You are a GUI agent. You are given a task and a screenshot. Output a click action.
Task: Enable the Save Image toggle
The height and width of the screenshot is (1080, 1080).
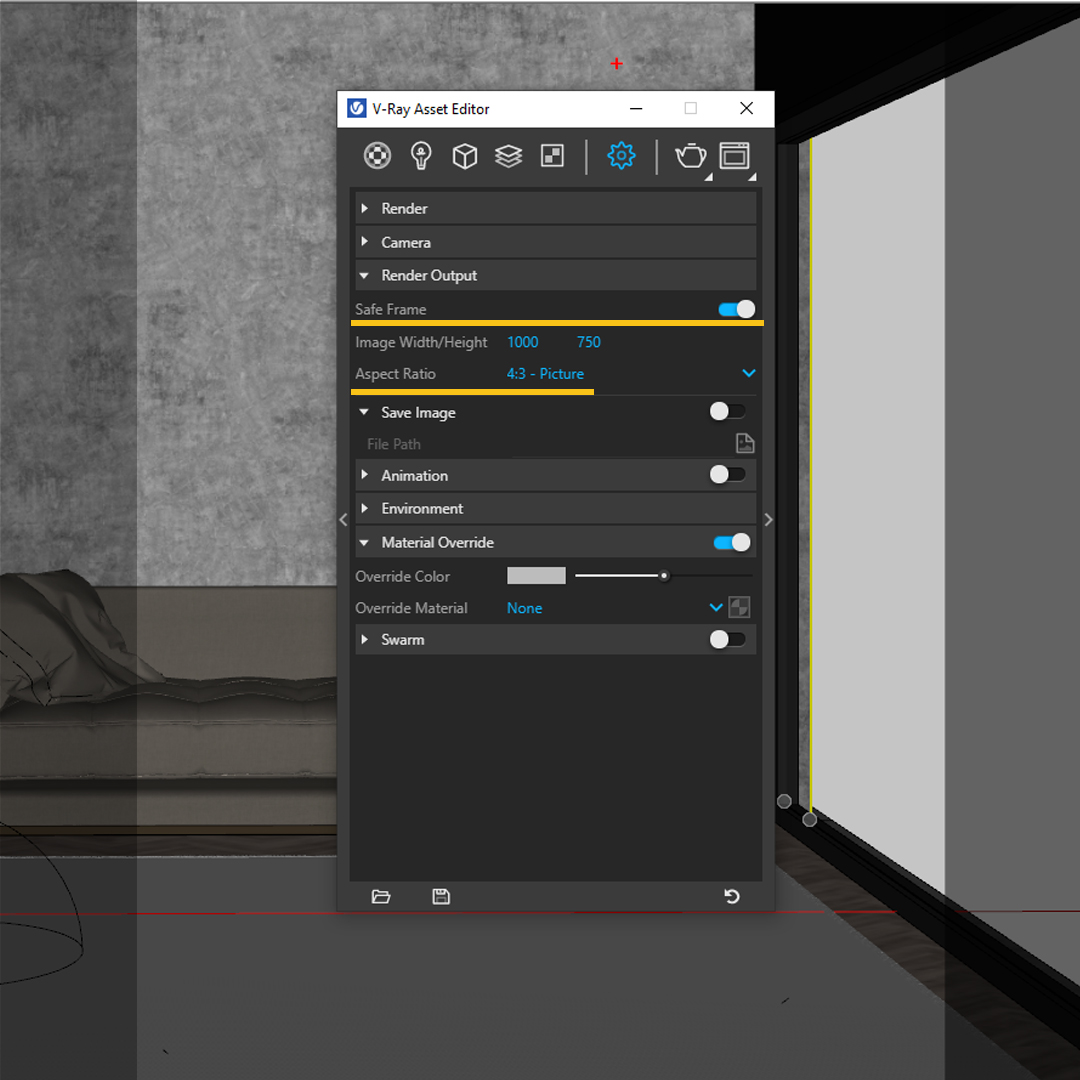[728, 411]
